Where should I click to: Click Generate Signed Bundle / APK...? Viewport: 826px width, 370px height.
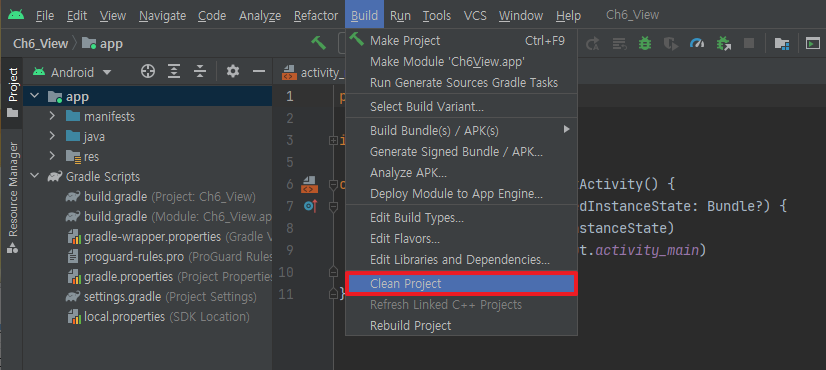click(x=461, y=152)
